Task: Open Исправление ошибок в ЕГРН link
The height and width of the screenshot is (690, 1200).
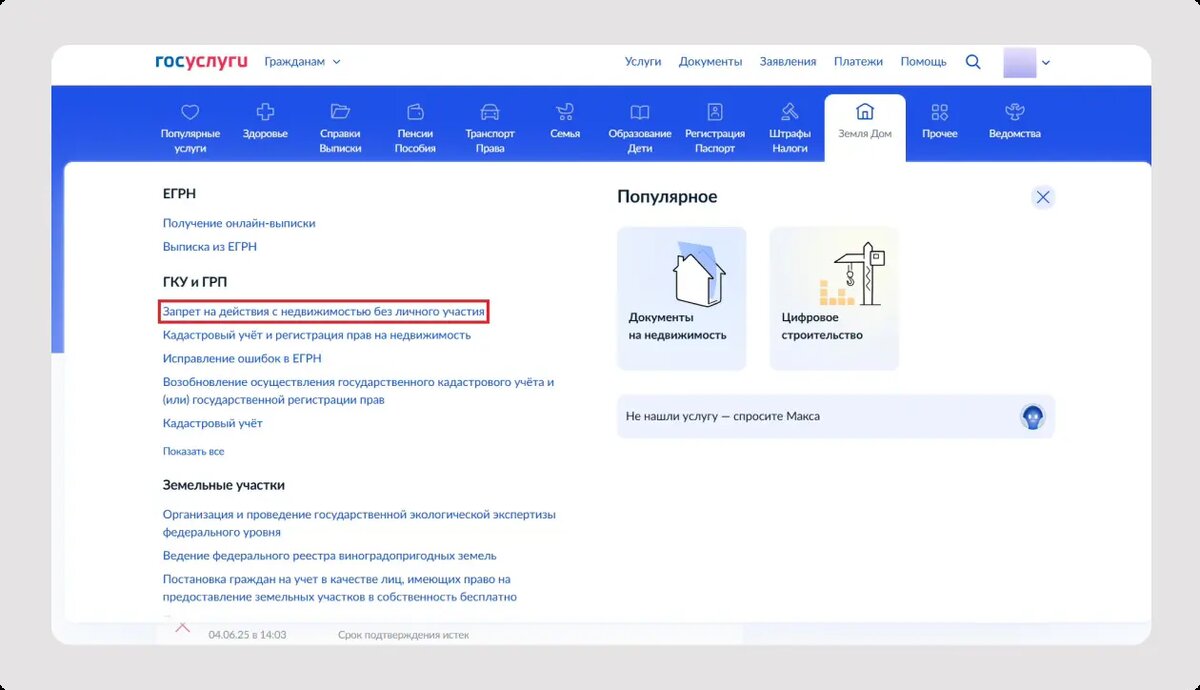Action: click(x=242, y=358)
